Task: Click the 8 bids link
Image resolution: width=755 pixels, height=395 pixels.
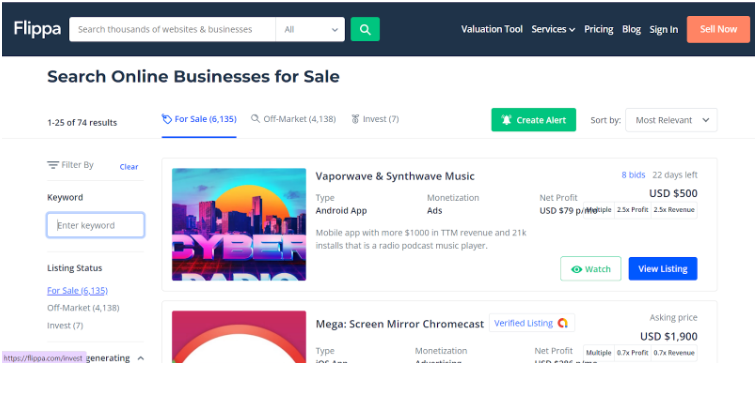Action: point(633,175)
